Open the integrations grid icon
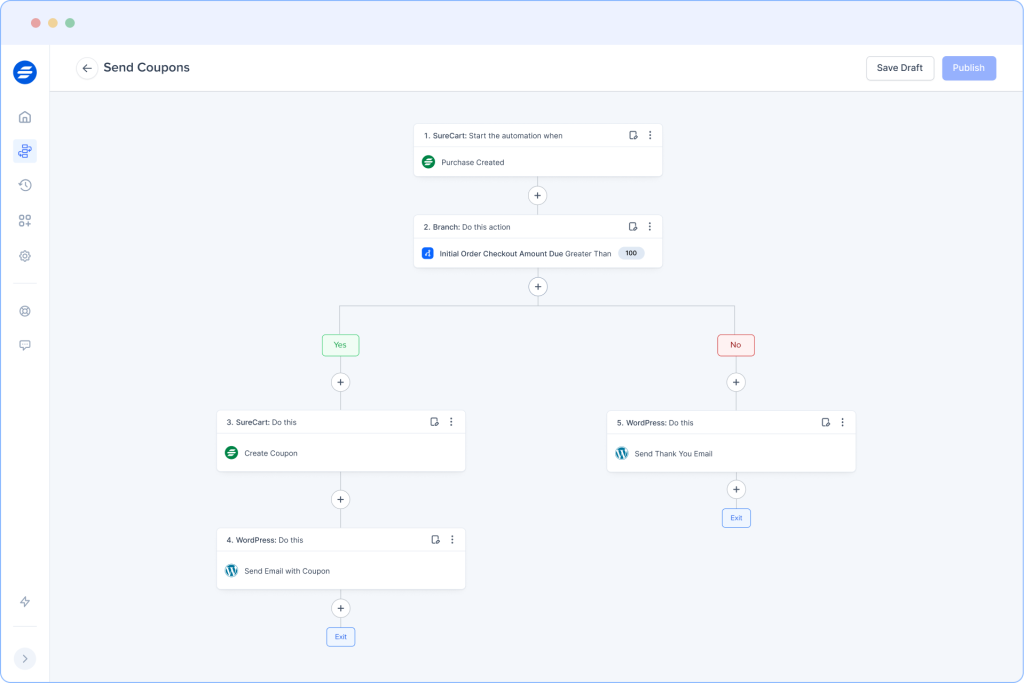 point(24,220)
